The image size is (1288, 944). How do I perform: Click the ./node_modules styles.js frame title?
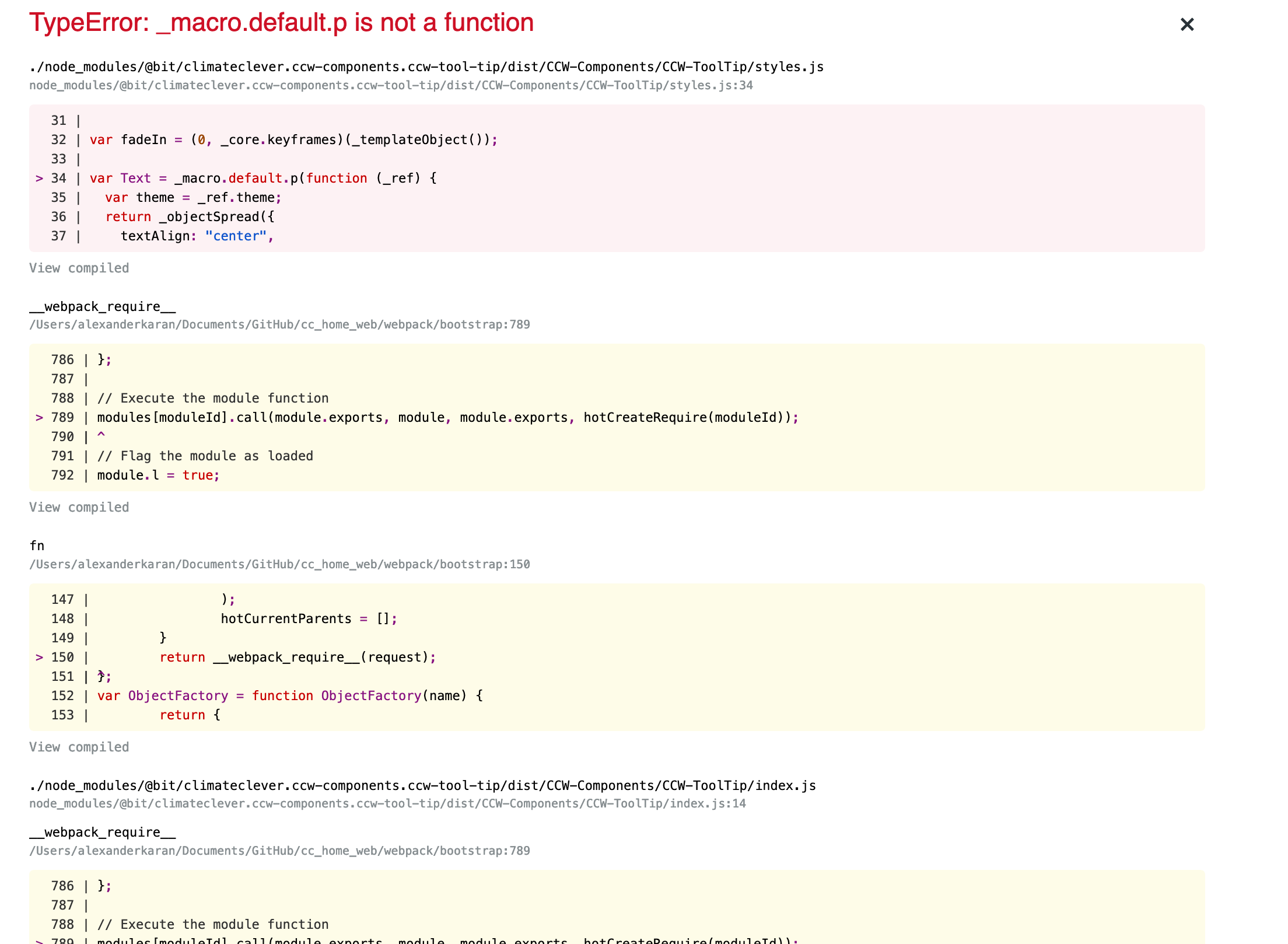pyautogui.click(x=426, y=67)
